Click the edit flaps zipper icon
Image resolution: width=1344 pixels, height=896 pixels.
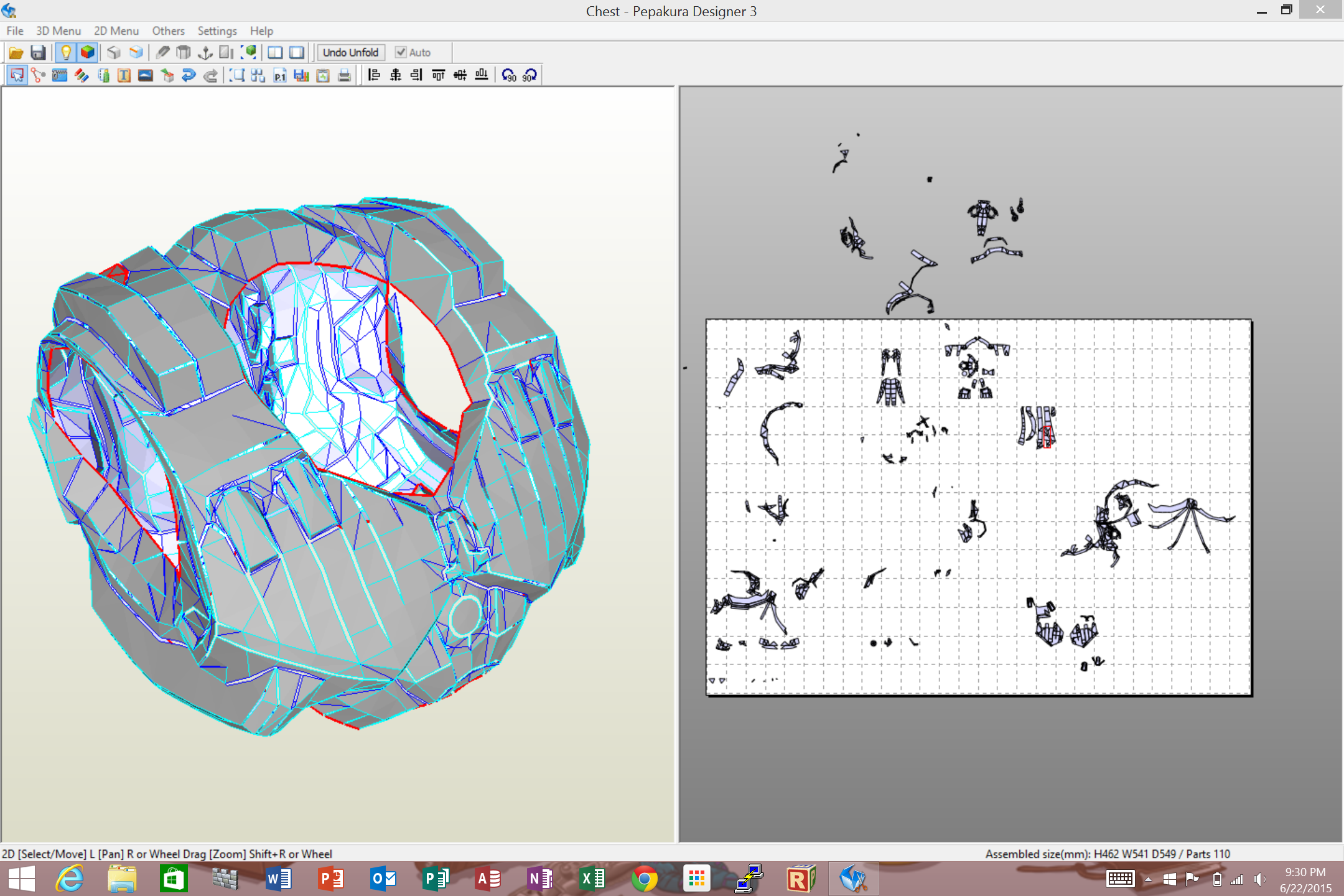[x=60, y=75]
